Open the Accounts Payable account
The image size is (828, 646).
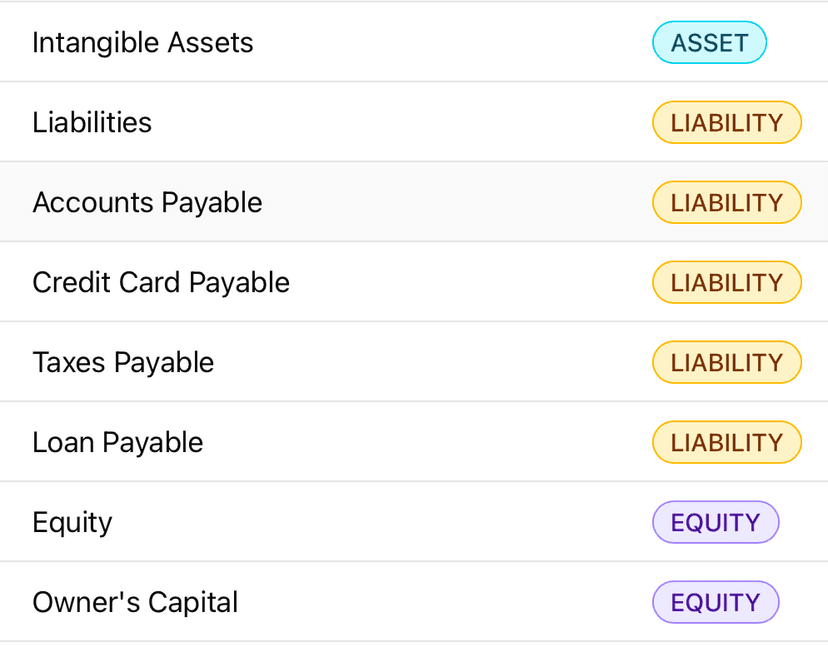147,203
